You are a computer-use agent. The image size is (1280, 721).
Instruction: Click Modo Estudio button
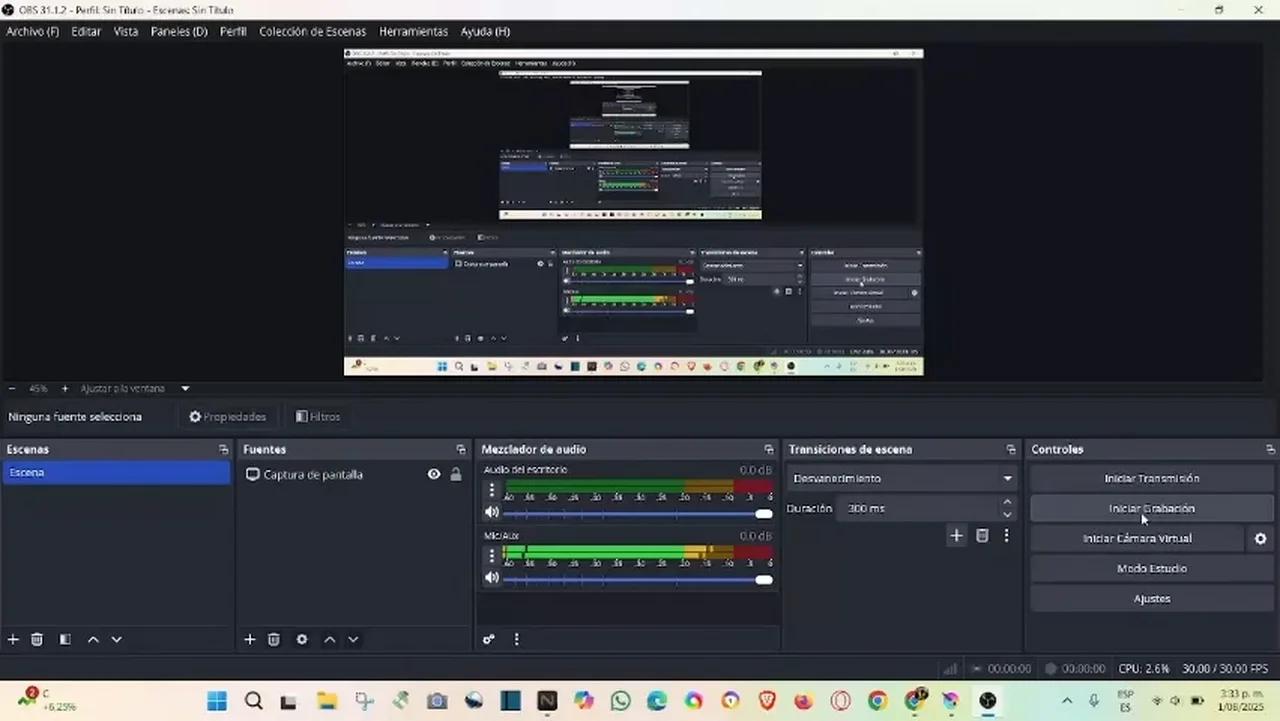(x=1152, y=569)
